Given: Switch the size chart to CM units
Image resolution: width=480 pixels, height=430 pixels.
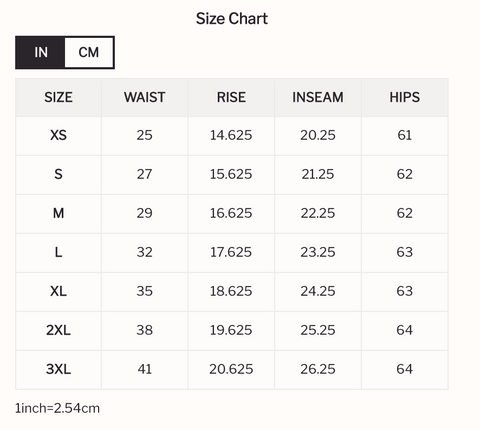Looking at the screenshot, I should (89, 52).
